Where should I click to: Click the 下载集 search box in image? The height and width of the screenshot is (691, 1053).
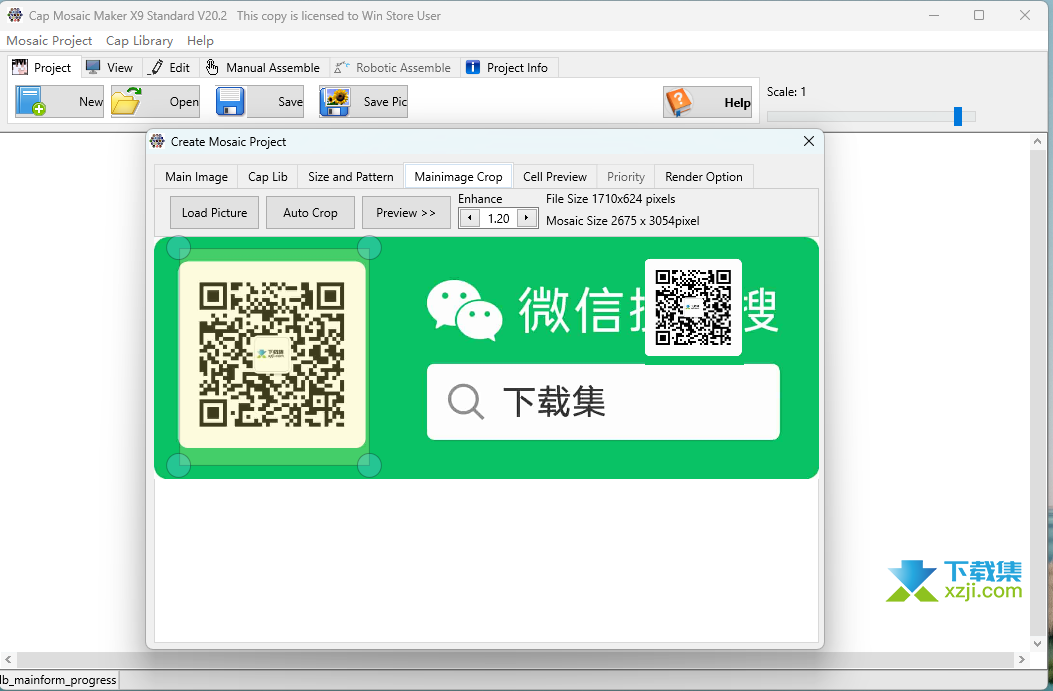603,402
